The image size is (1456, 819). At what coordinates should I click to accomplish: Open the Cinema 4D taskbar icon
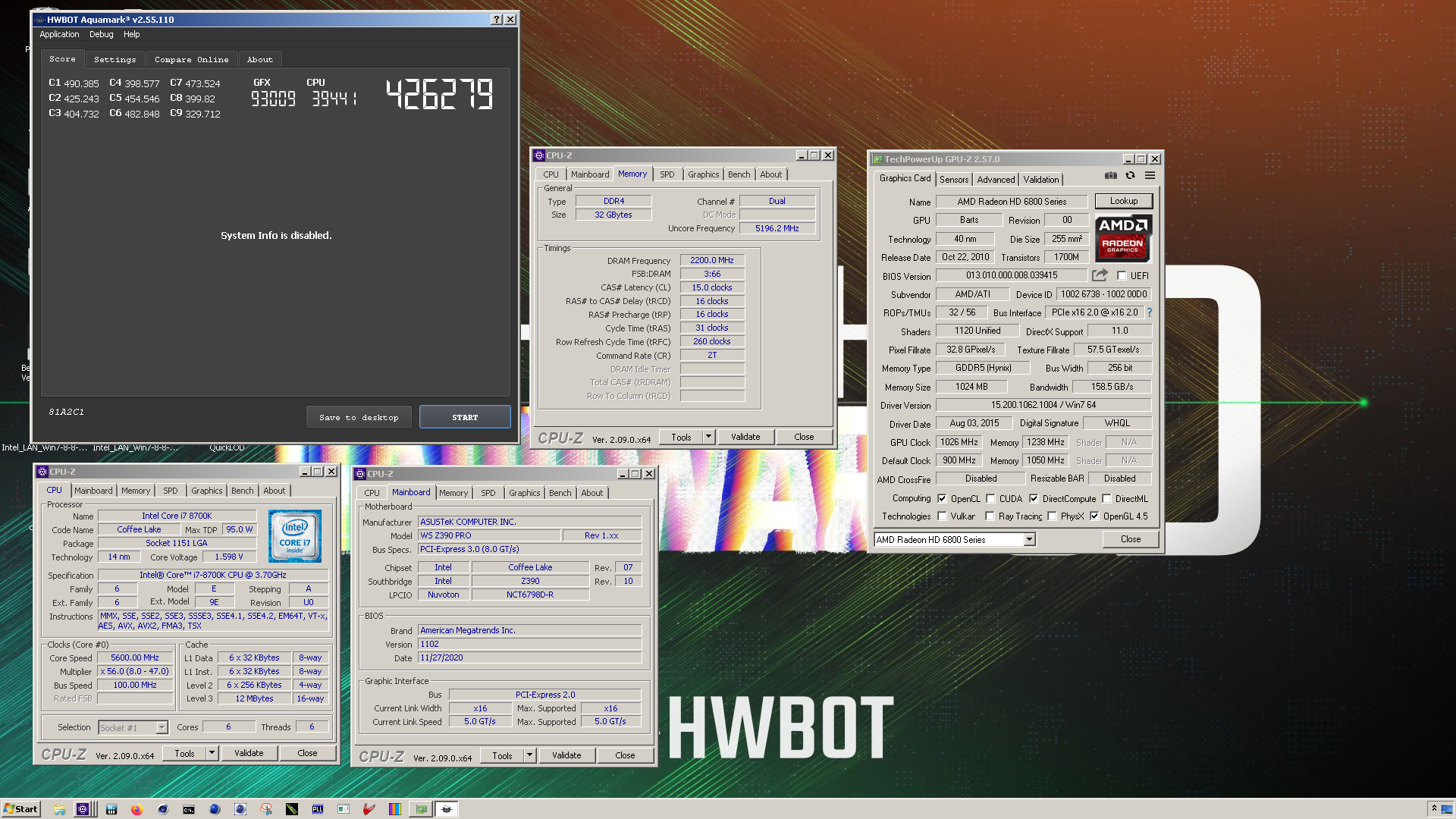[x=163, y=809]
